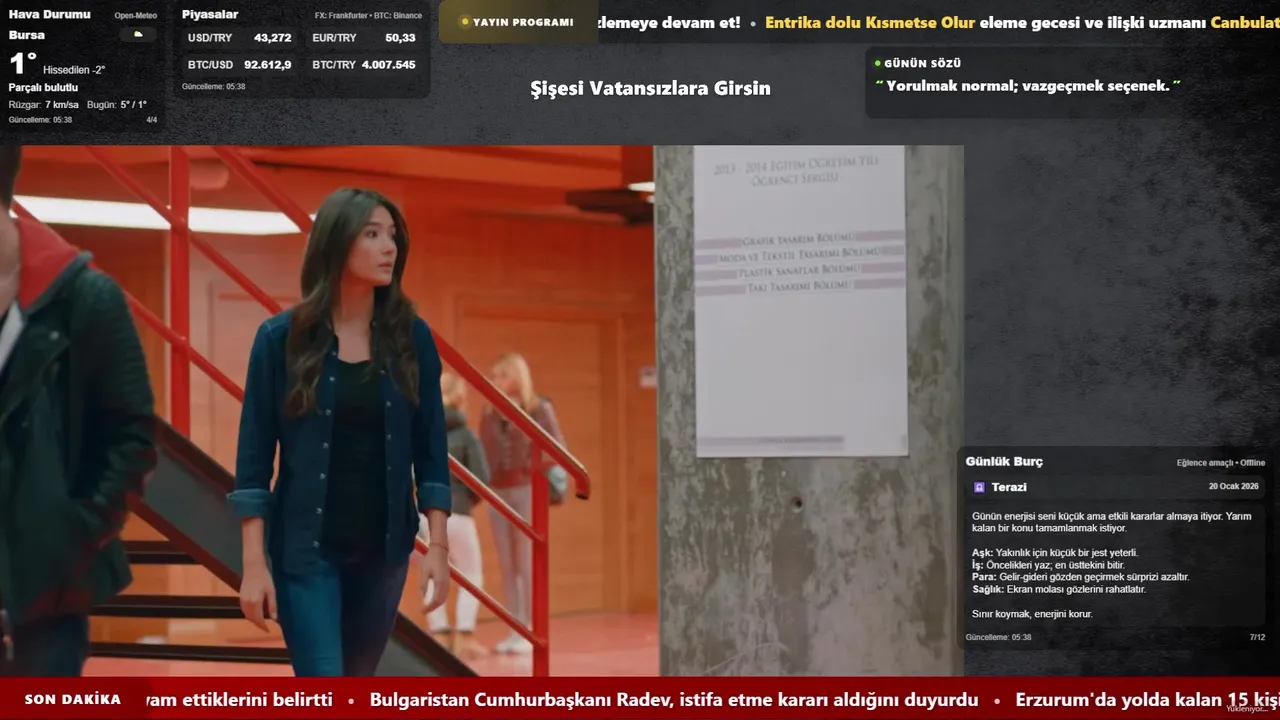Click the EUR/TRY 50,33 rate cell
The height and width of the screenshot is (720, 1280).
tap(364, 38)
